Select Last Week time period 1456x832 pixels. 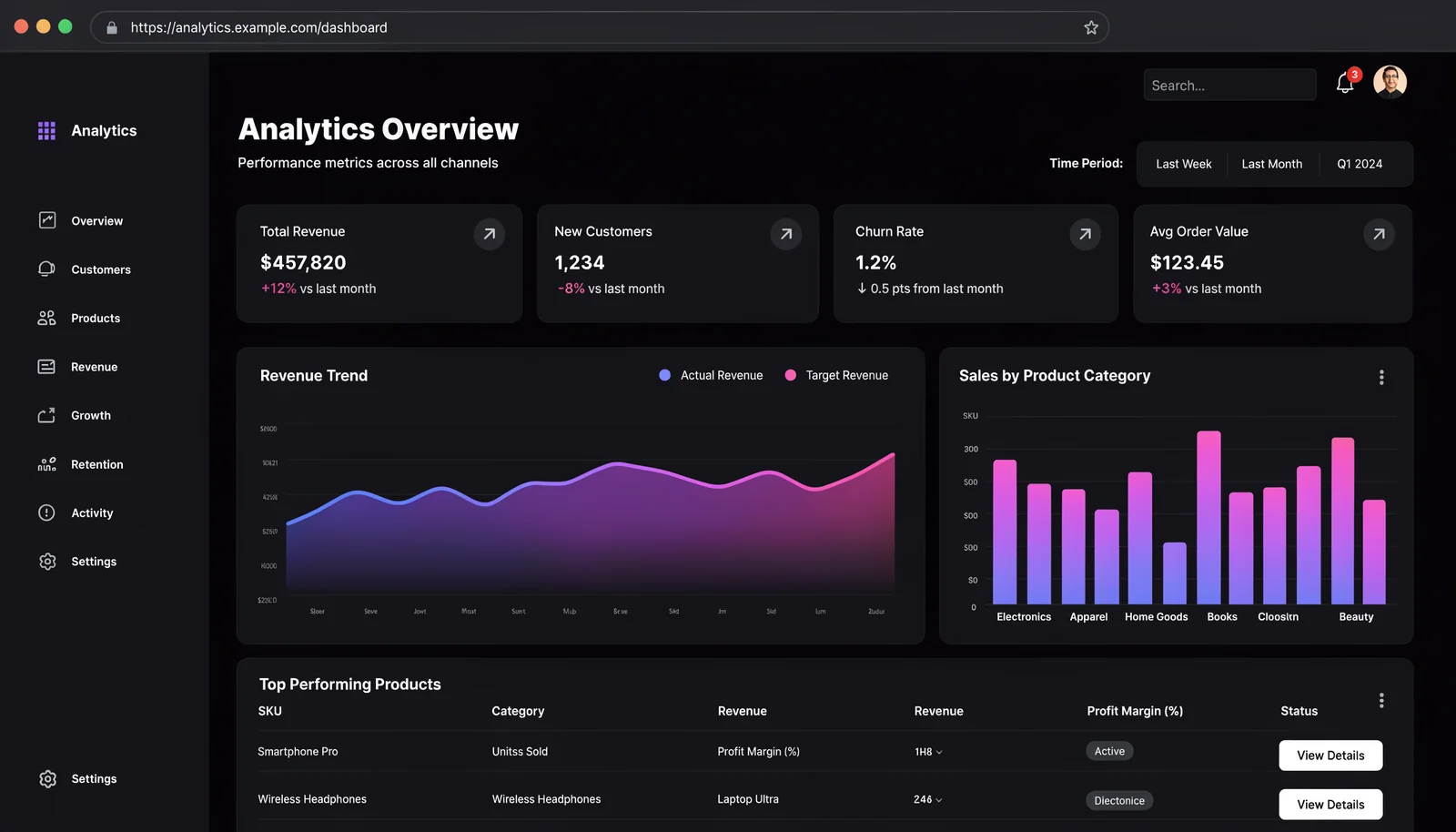(x=1183, y=164)
